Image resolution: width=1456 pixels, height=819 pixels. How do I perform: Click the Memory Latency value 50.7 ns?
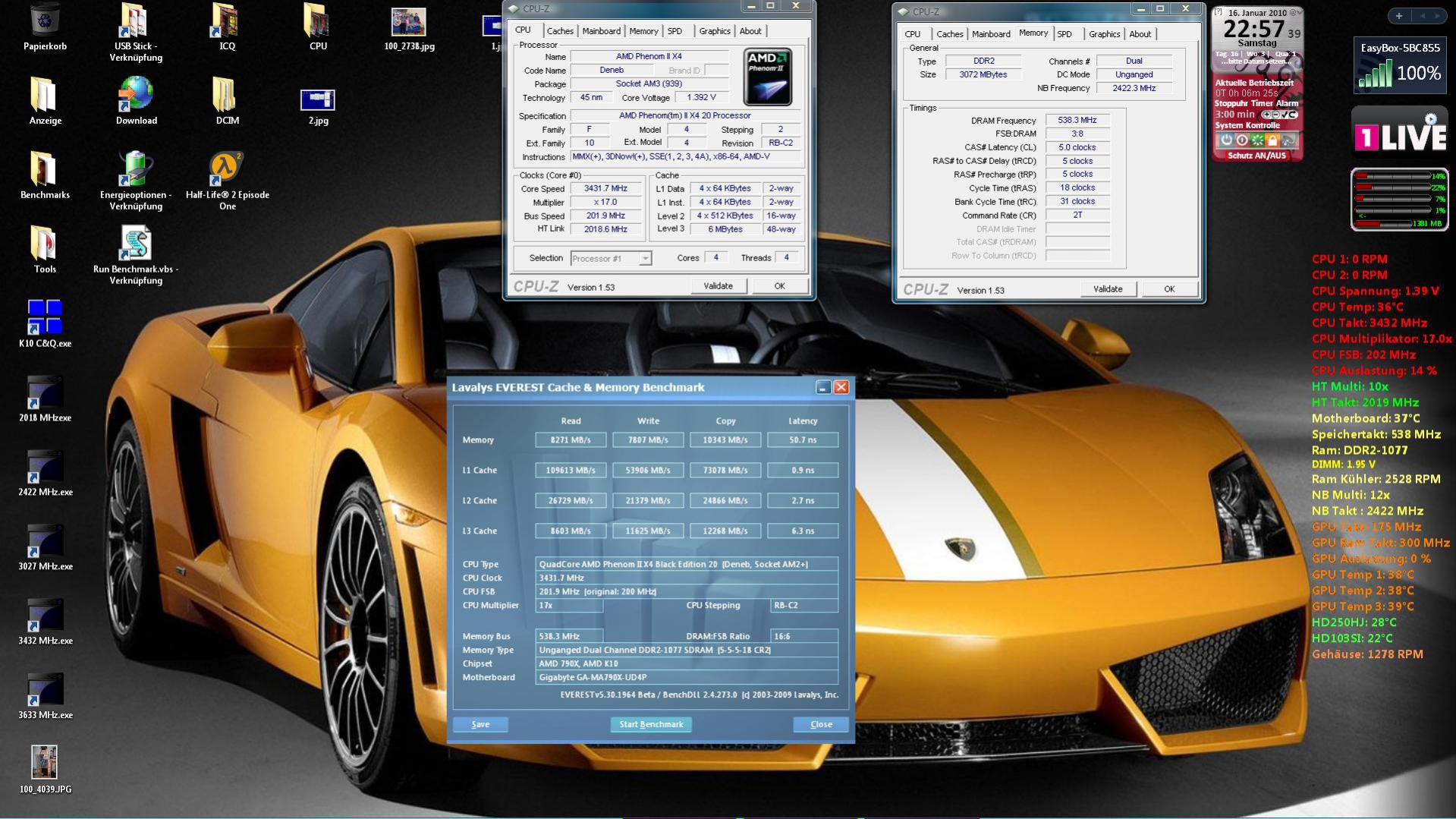click(803, 440)
